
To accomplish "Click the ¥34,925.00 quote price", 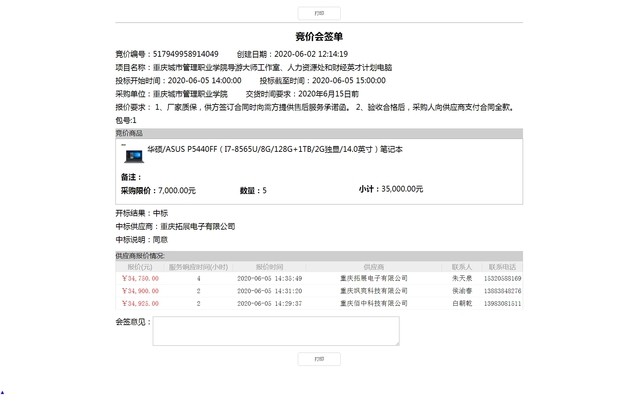I will pyautogui.click(x=140, y=304).
